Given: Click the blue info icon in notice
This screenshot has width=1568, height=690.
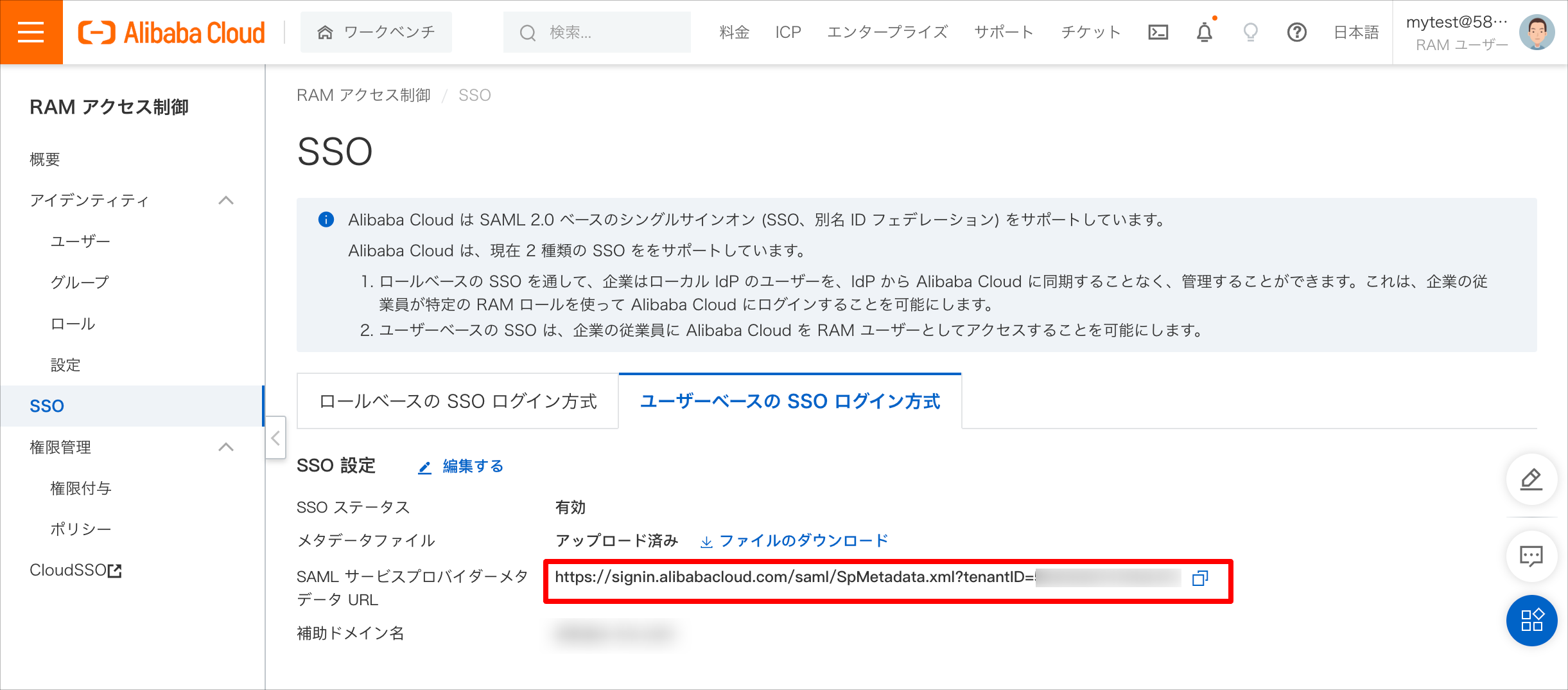Looking at the screenshot, I should [x=326, y=220].
